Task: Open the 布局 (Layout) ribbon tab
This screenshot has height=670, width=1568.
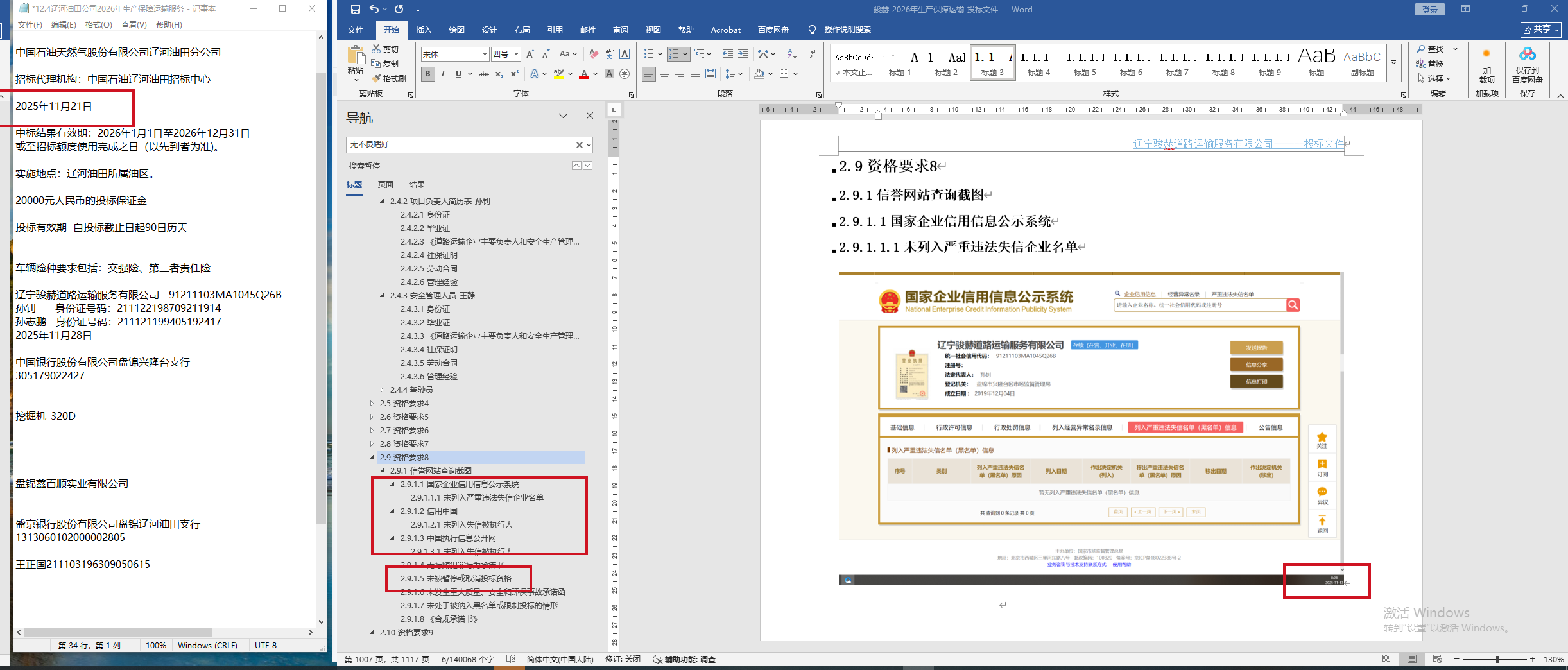Action: (x=522, y=30)
